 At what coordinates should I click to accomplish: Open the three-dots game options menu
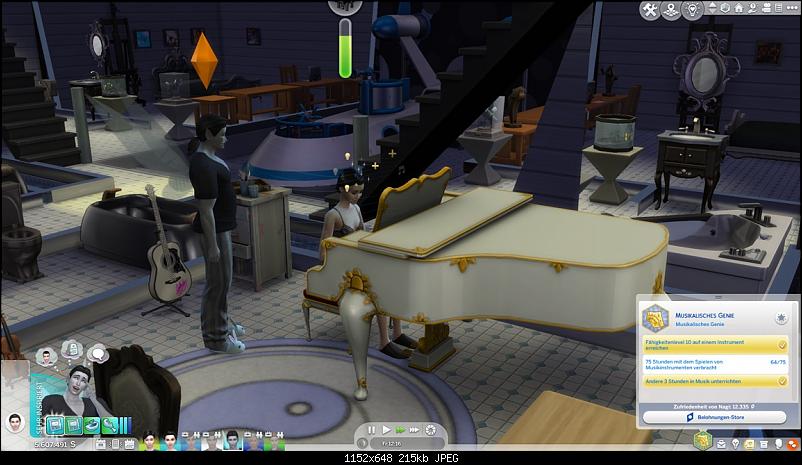792,8
